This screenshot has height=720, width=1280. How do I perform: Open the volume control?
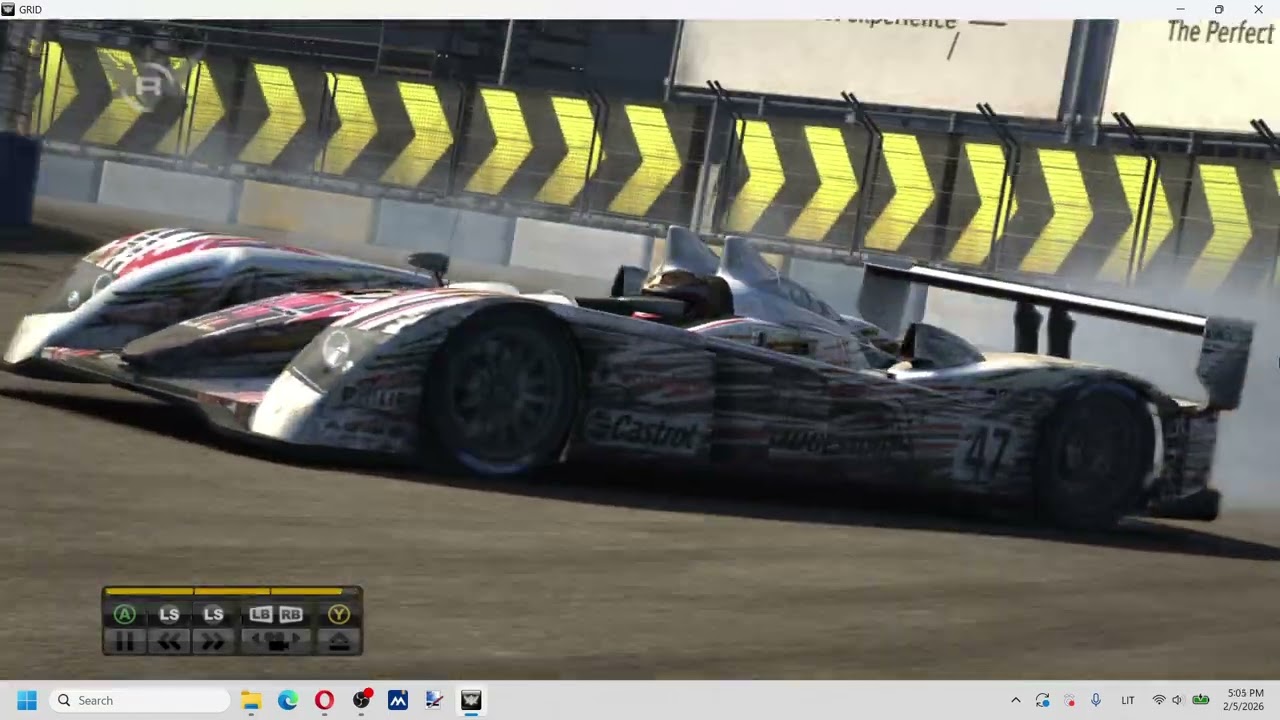point(1177,700)
